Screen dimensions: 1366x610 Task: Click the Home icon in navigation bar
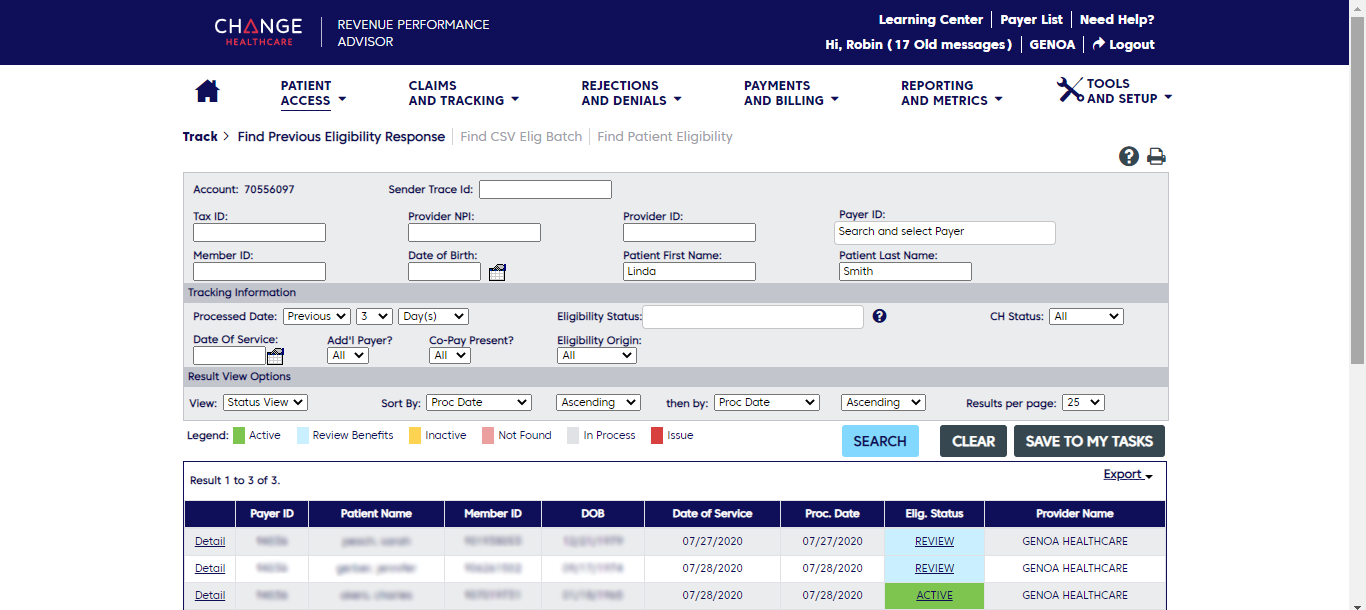tap(207, 91)
